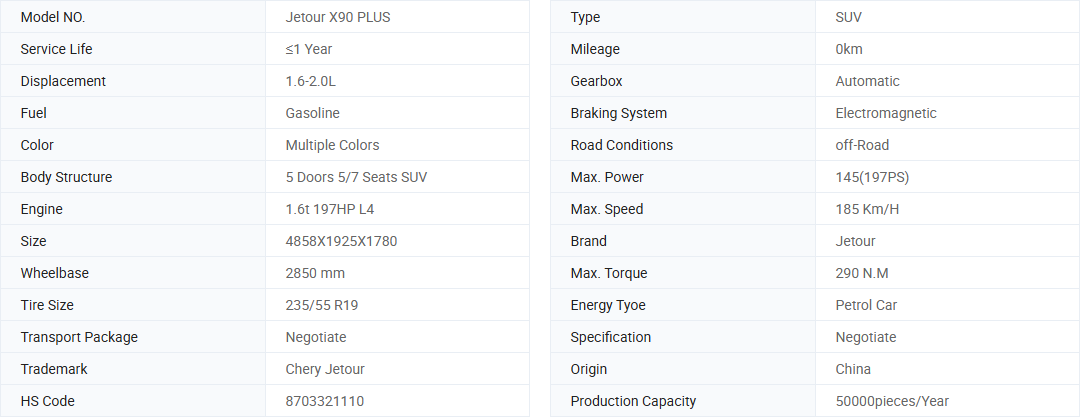This screenshot has width=1080, height=417.
Task: Select the Multiple Colors value
Action: click(333, 145)
